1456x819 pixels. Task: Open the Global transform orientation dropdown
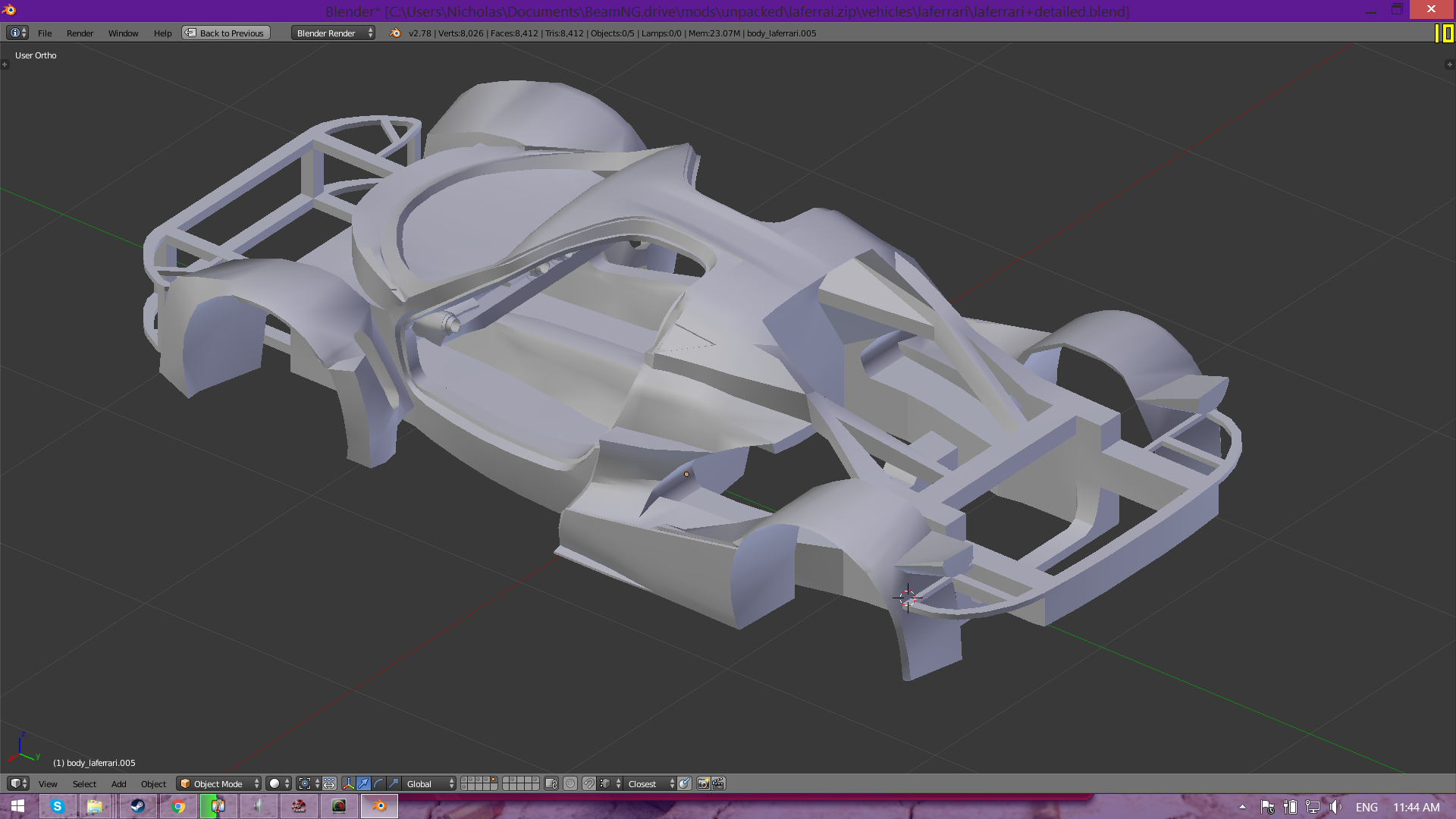[430, 784]
